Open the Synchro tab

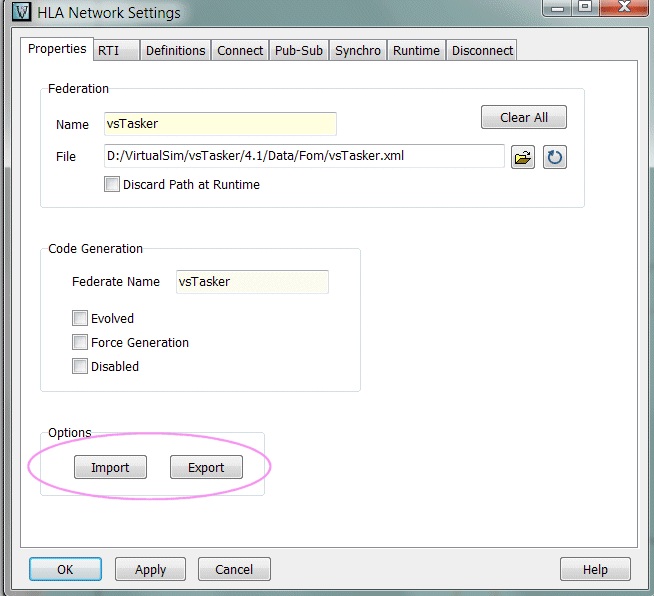[x=358, y=51]
